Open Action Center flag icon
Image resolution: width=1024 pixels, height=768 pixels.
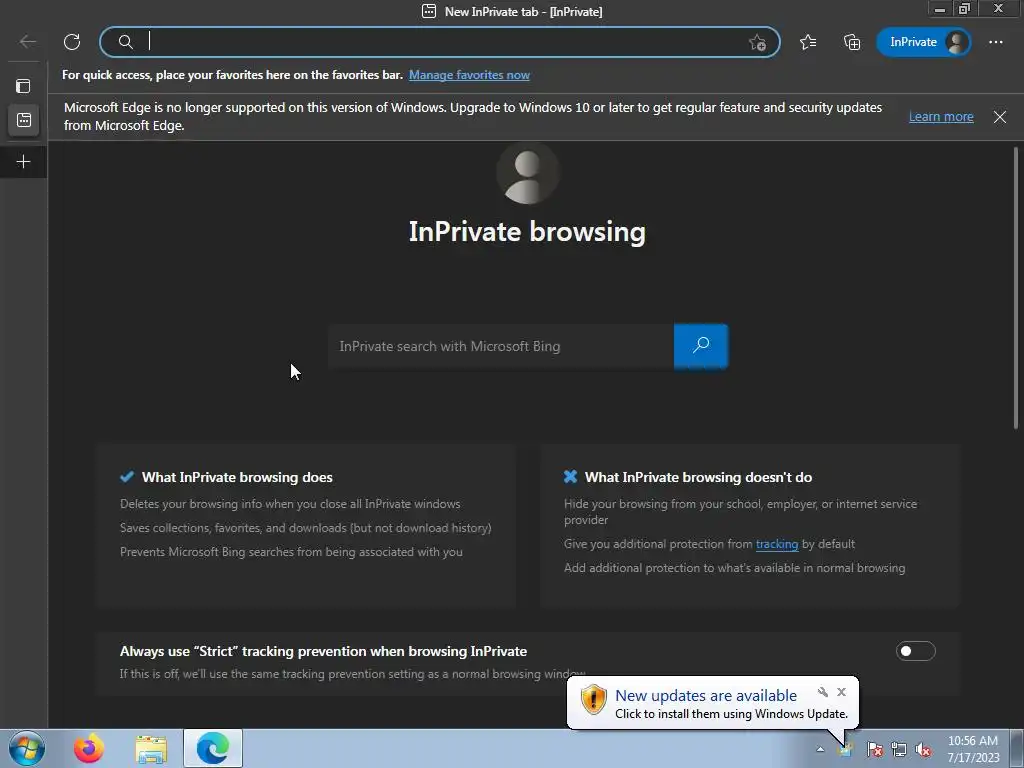[874, 749]
